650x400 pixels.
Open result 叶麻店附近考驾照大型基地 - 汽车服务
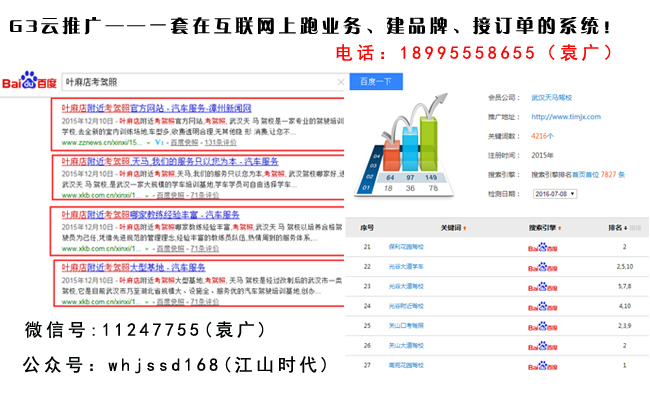click(x=133, y=268)
